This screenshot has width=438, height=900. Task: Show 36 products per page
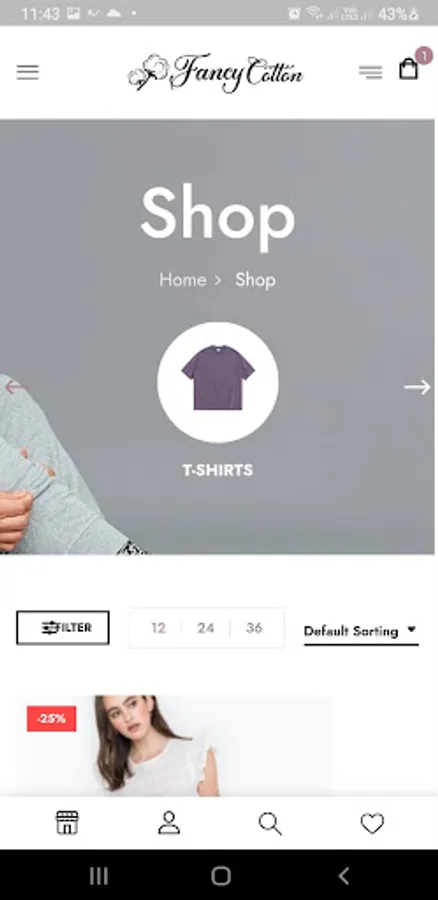tap(254, 628)
